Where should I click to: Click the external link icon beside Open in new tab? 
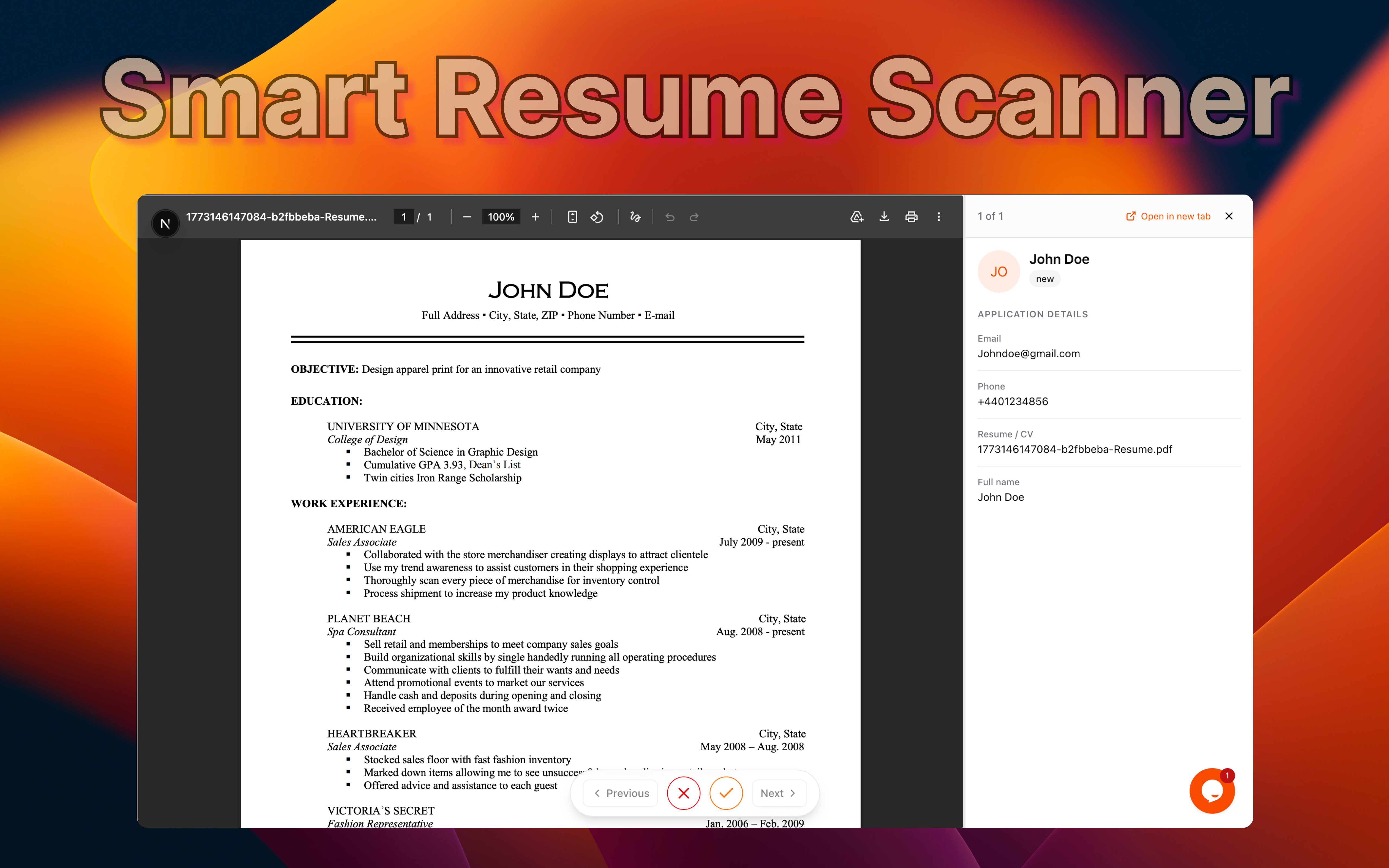click(x=1131, y=216)
